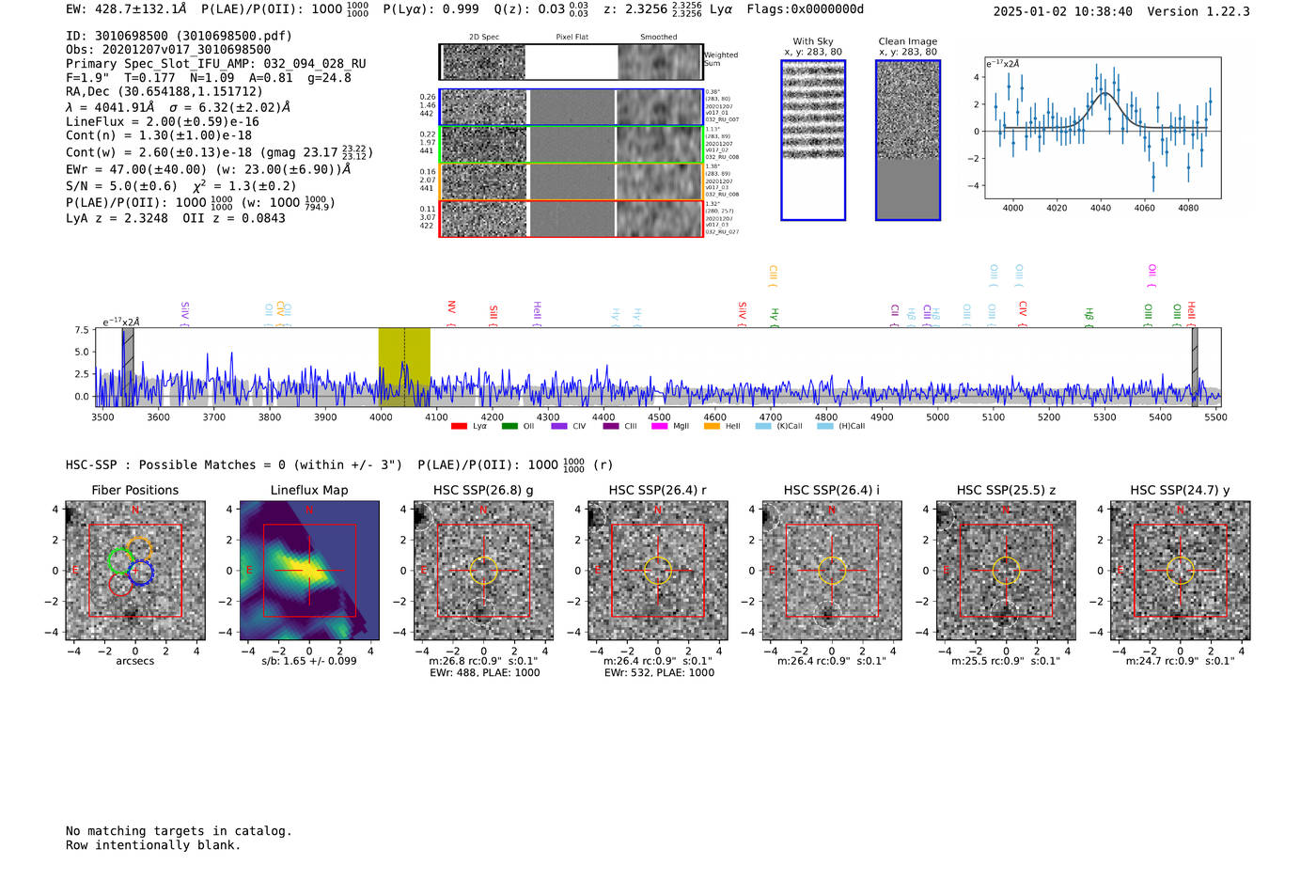This screenshot has height=896, width=1316.
Task: Click the Primary Spec_Slot_IFU_AMP line
Action: point(216,63)
